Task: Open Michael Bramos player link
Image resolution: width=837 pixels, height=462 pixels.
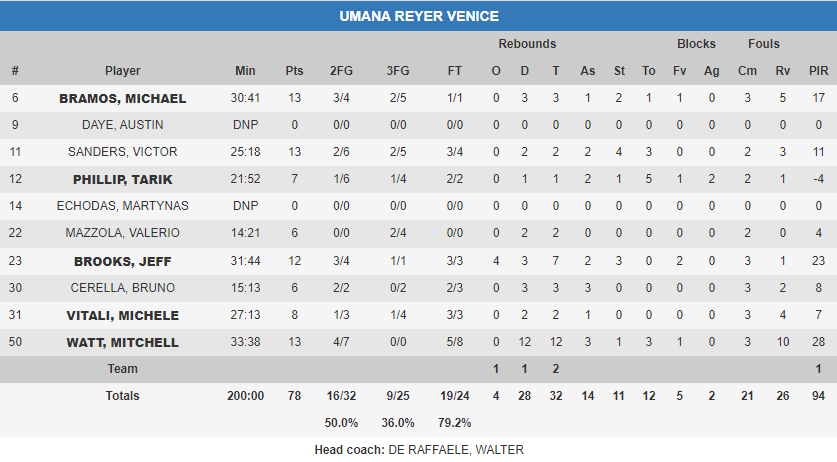Action: point(123,98)
